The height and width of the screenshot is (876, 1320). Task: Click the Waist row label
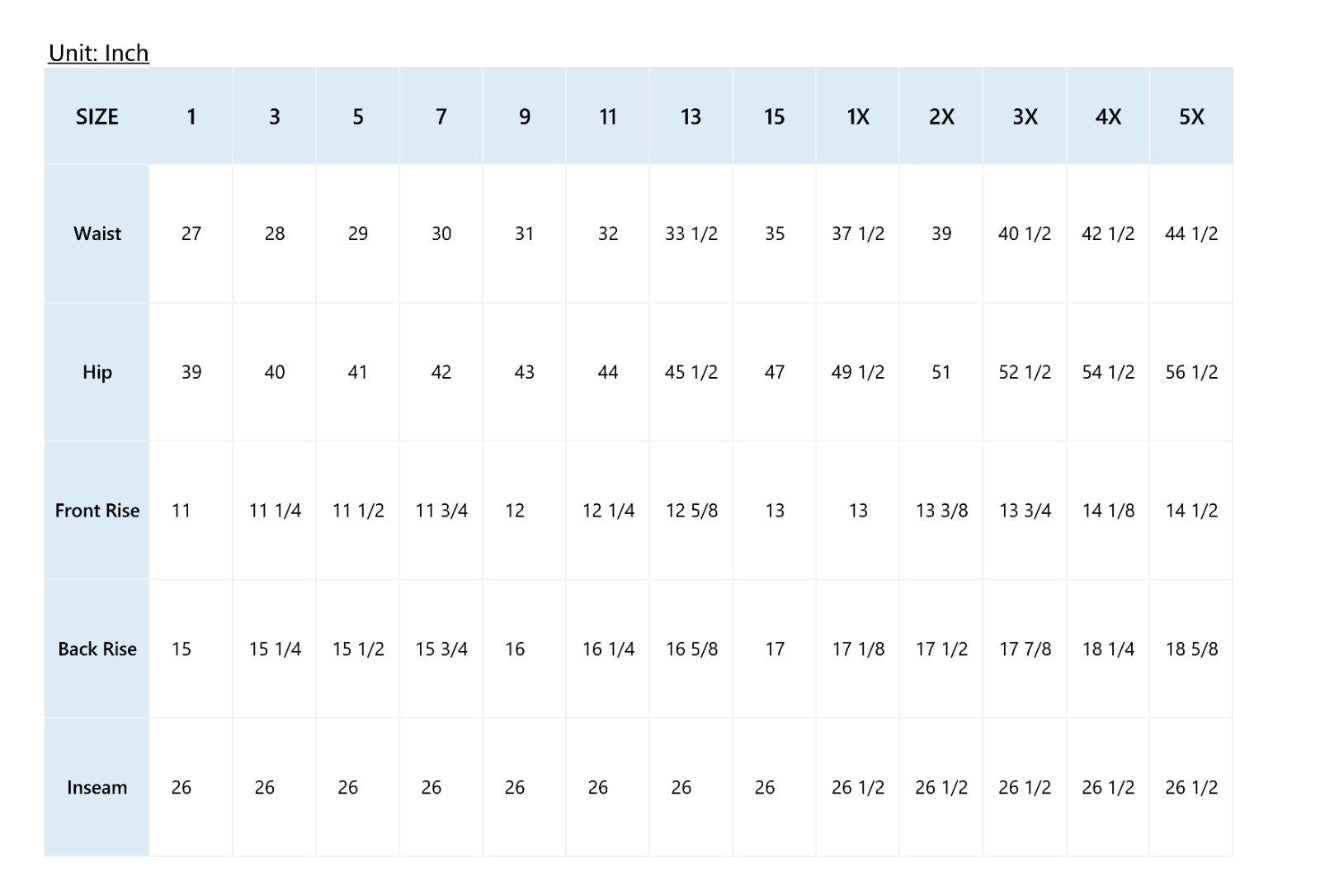tap(97, 234)
